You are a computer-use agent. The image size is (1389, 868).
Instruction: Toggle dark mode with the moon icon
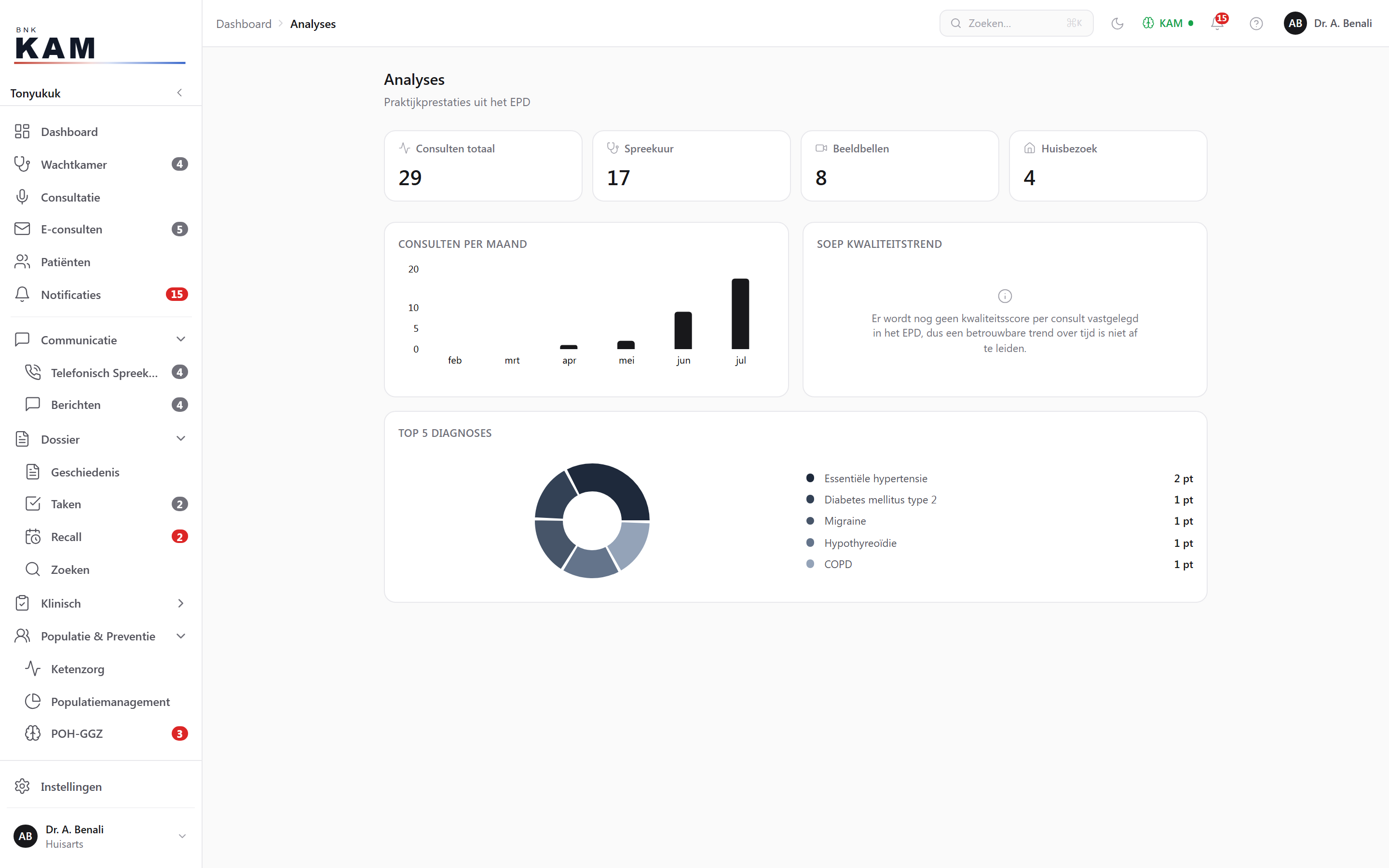[1117, 24]
